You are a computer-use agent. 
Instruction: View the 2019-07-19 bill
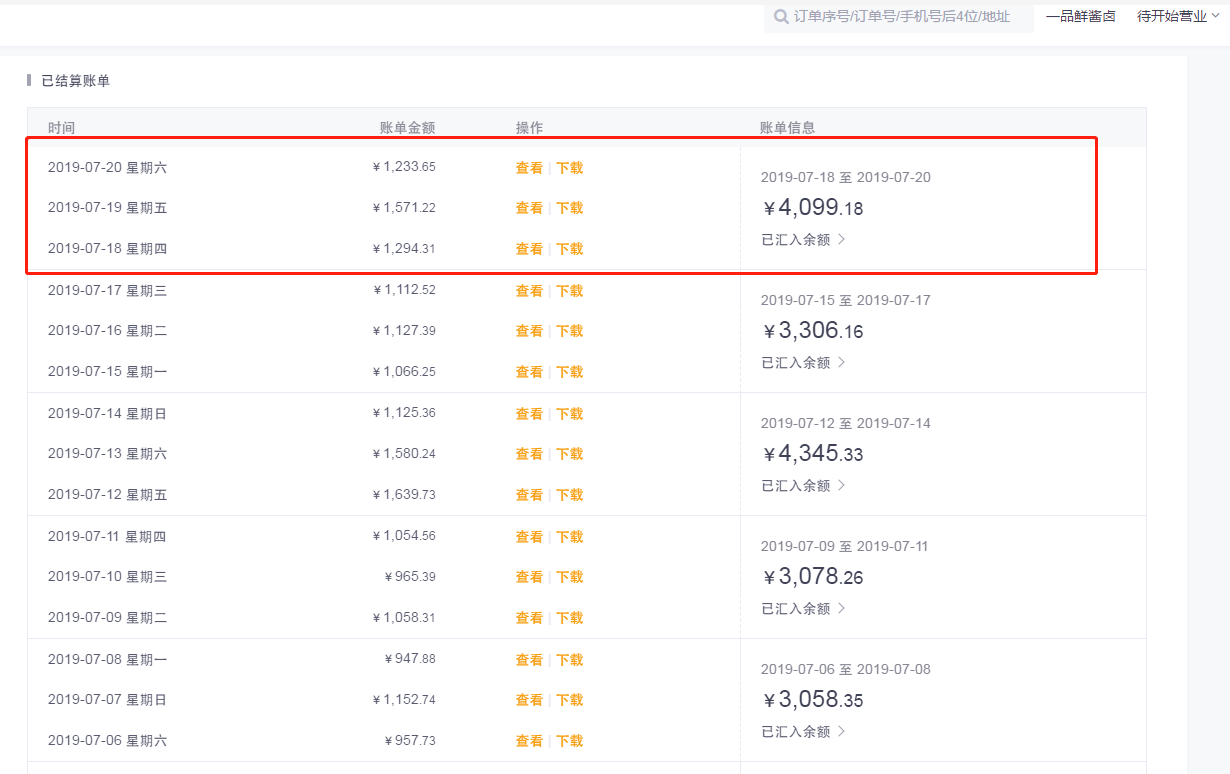point(529,208)
